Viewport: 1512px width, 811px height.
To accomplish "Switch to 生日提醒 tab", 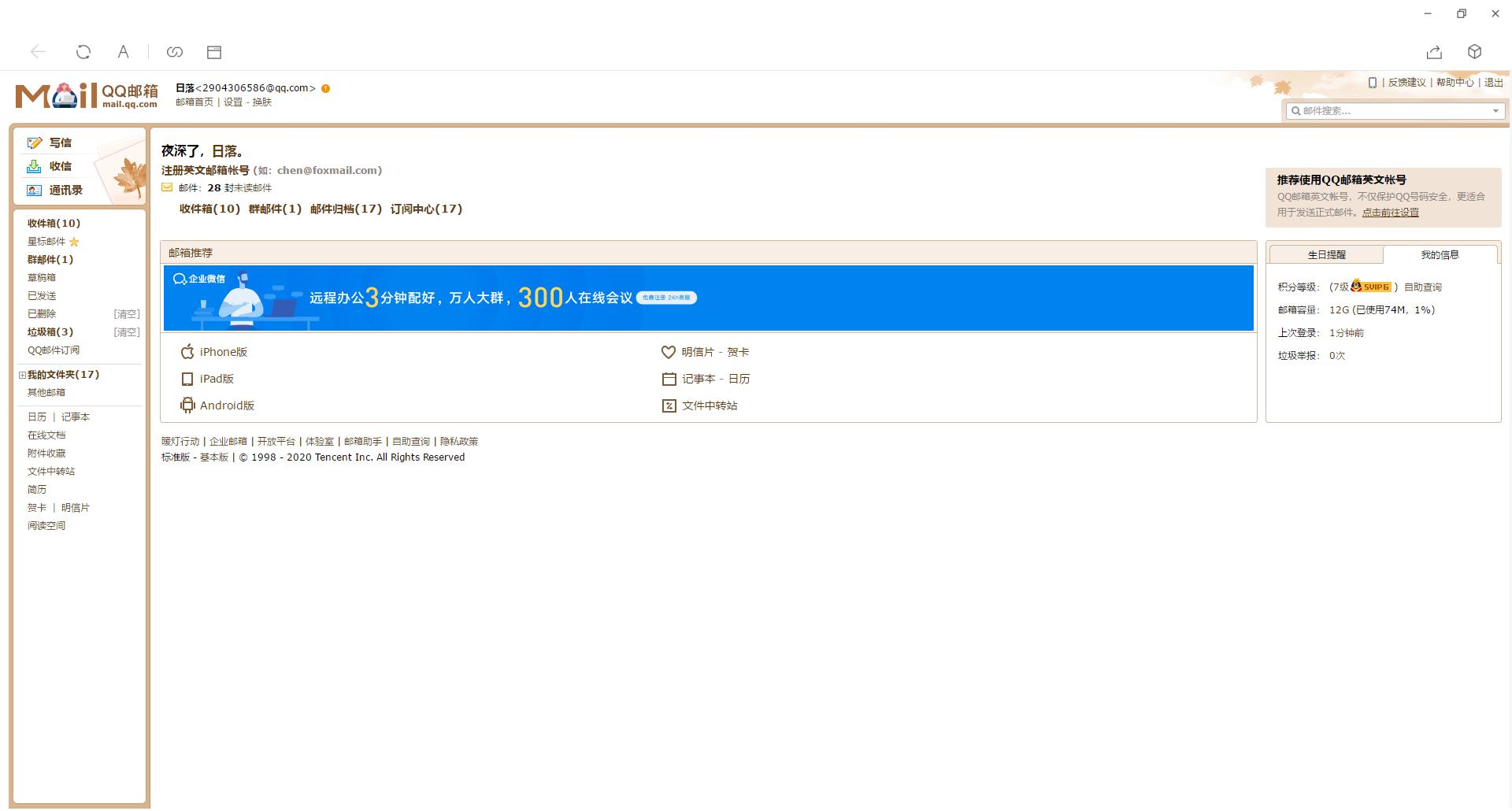I will click(x=1326, y=255).
